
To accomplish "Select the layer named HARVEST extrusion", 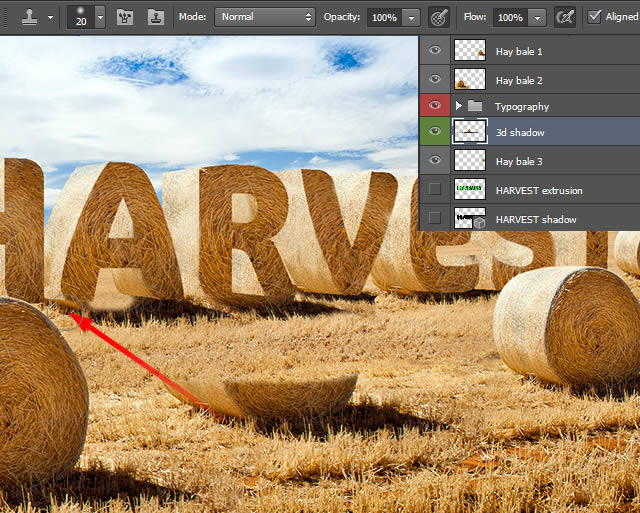I will tap(539, 191).
